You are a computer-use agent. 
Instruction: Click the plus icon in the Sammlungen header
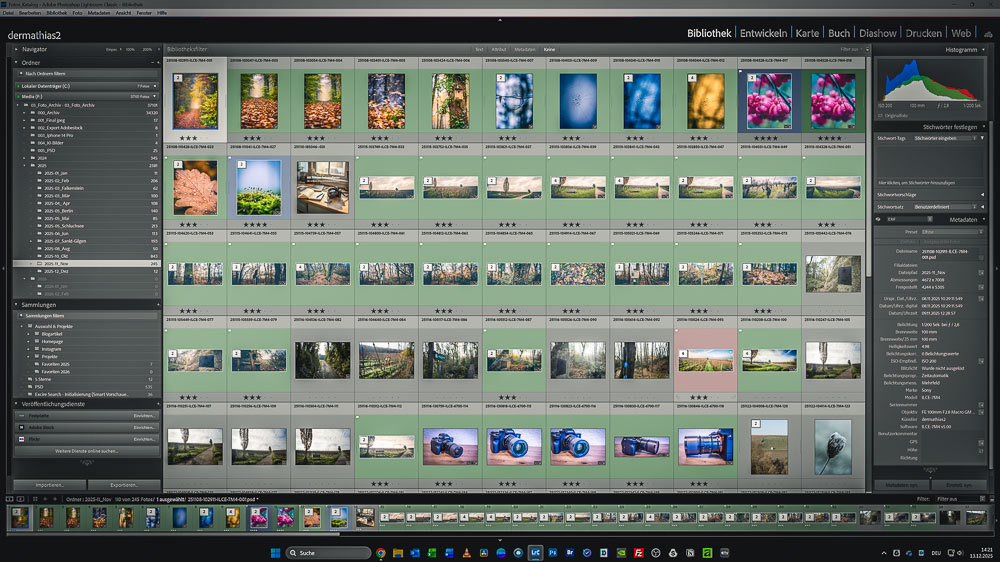pyautogui.click(x=158, y=305)
